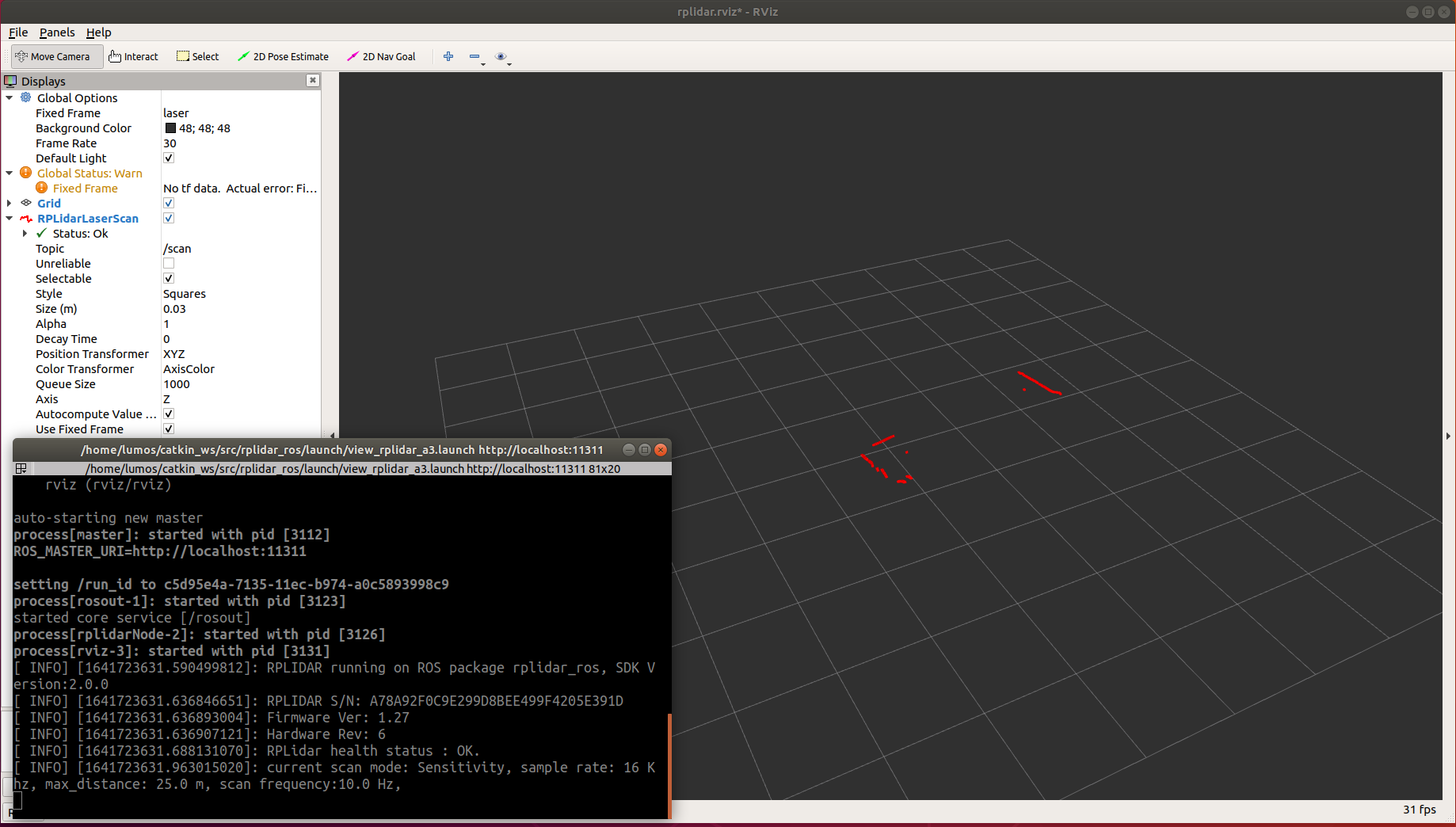Maximize the terminal launch window

(645, 449)
